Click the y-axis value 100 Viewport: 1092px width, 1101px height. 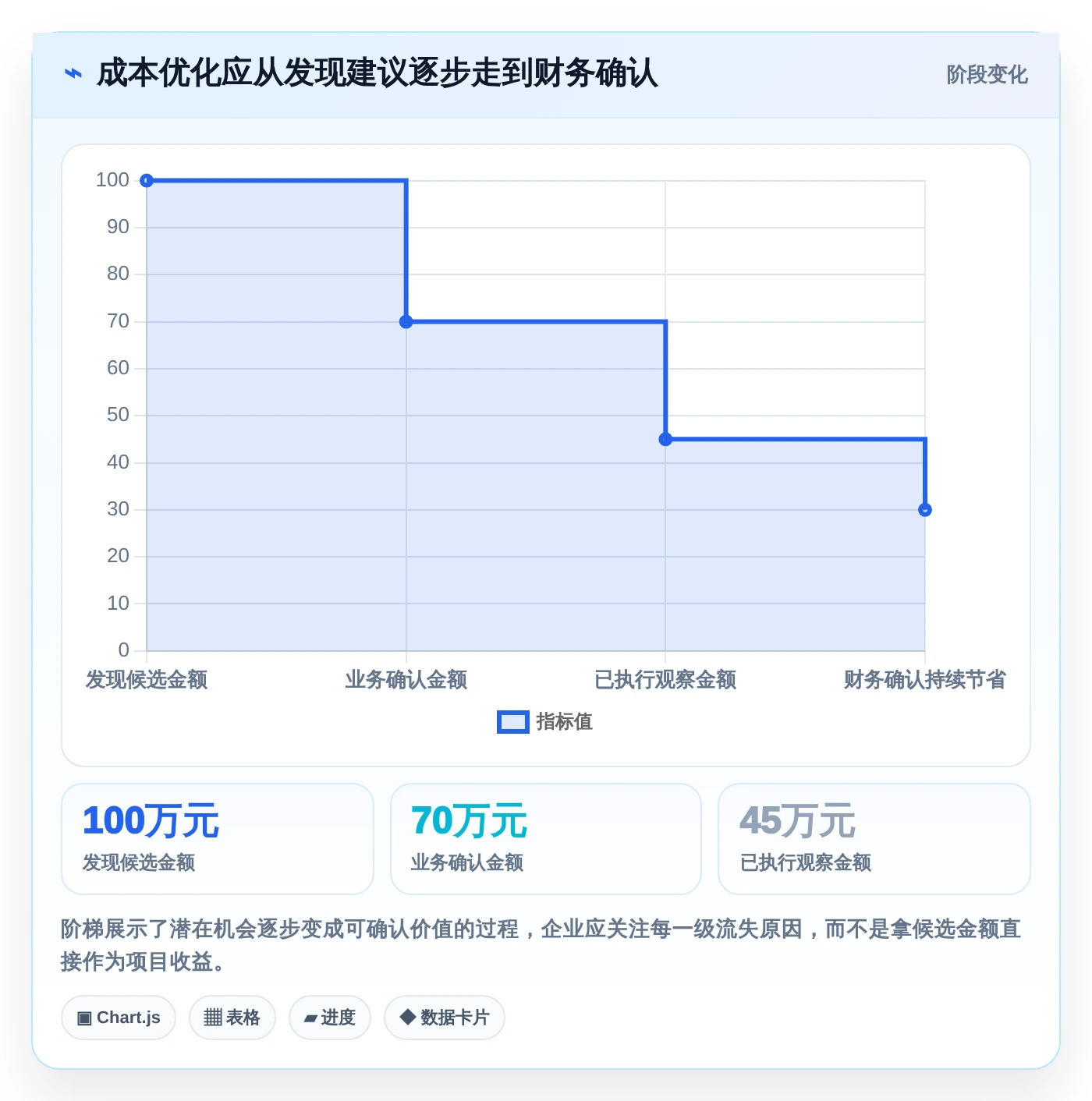tap(112, 180)
